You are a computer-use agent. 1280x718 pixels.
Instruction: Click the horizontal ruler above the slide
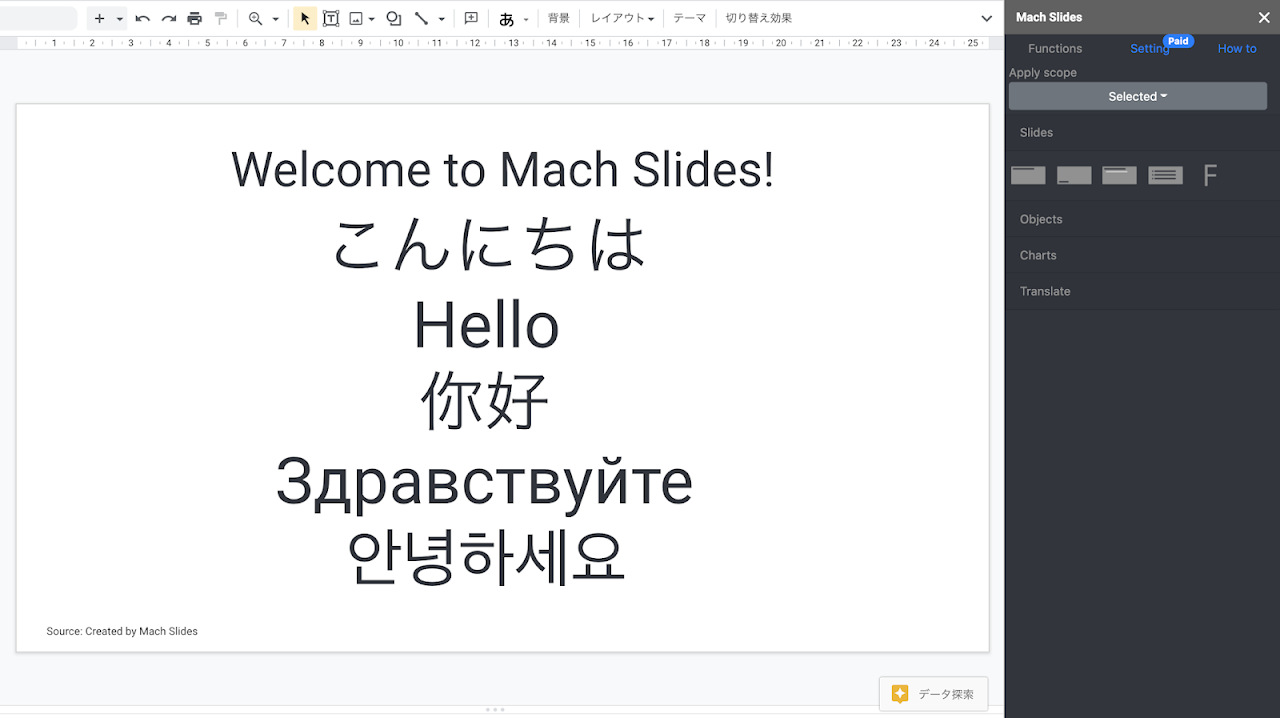tap(503, 43)
